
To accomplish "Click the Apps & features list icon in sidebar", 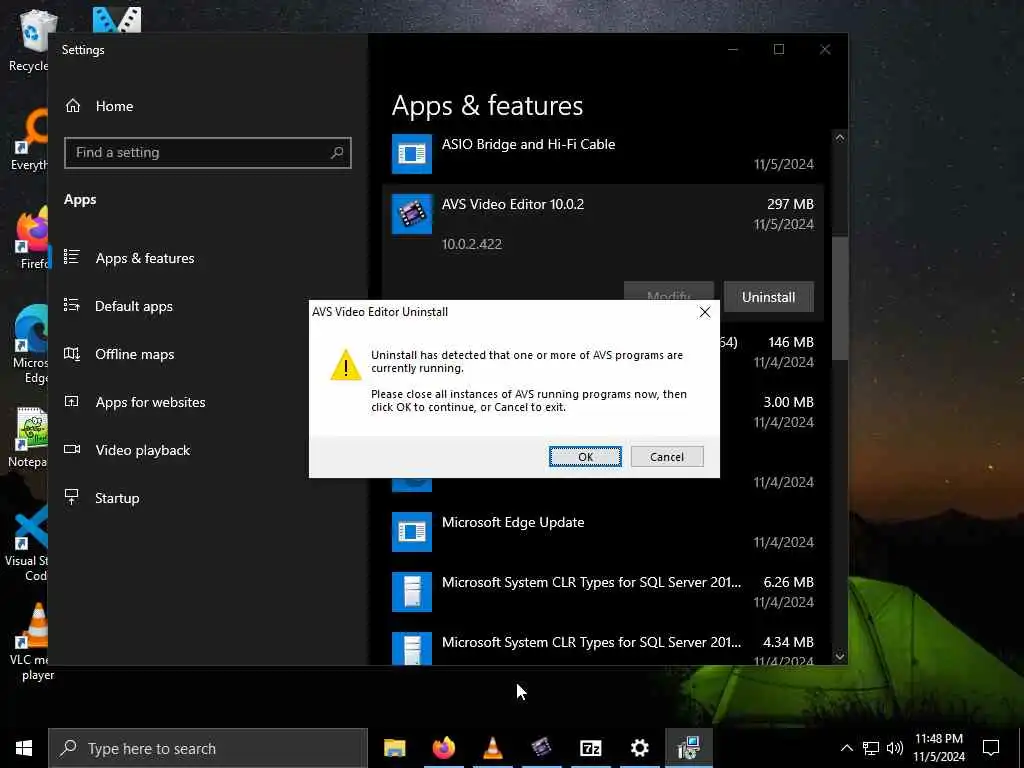I will pos(72,257).
